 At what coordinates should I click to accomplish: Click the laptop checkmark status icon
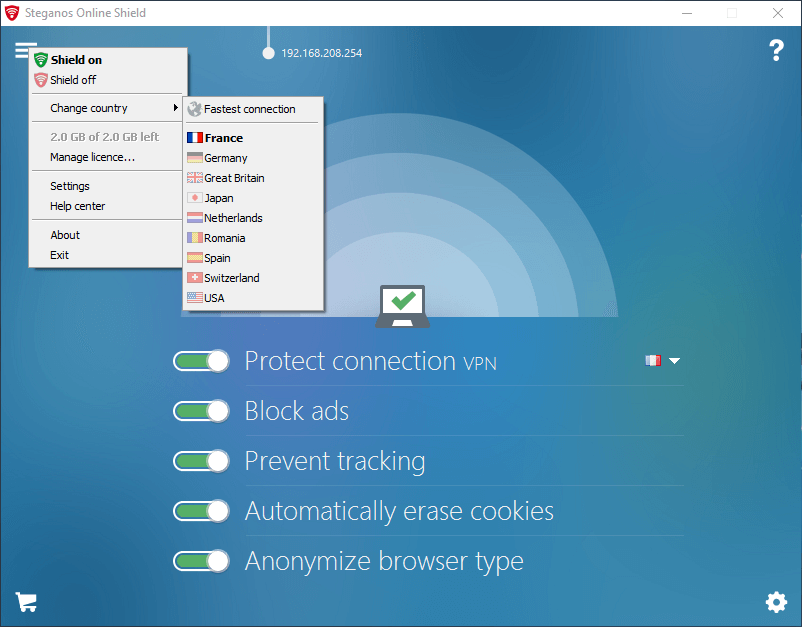point(403,306)
